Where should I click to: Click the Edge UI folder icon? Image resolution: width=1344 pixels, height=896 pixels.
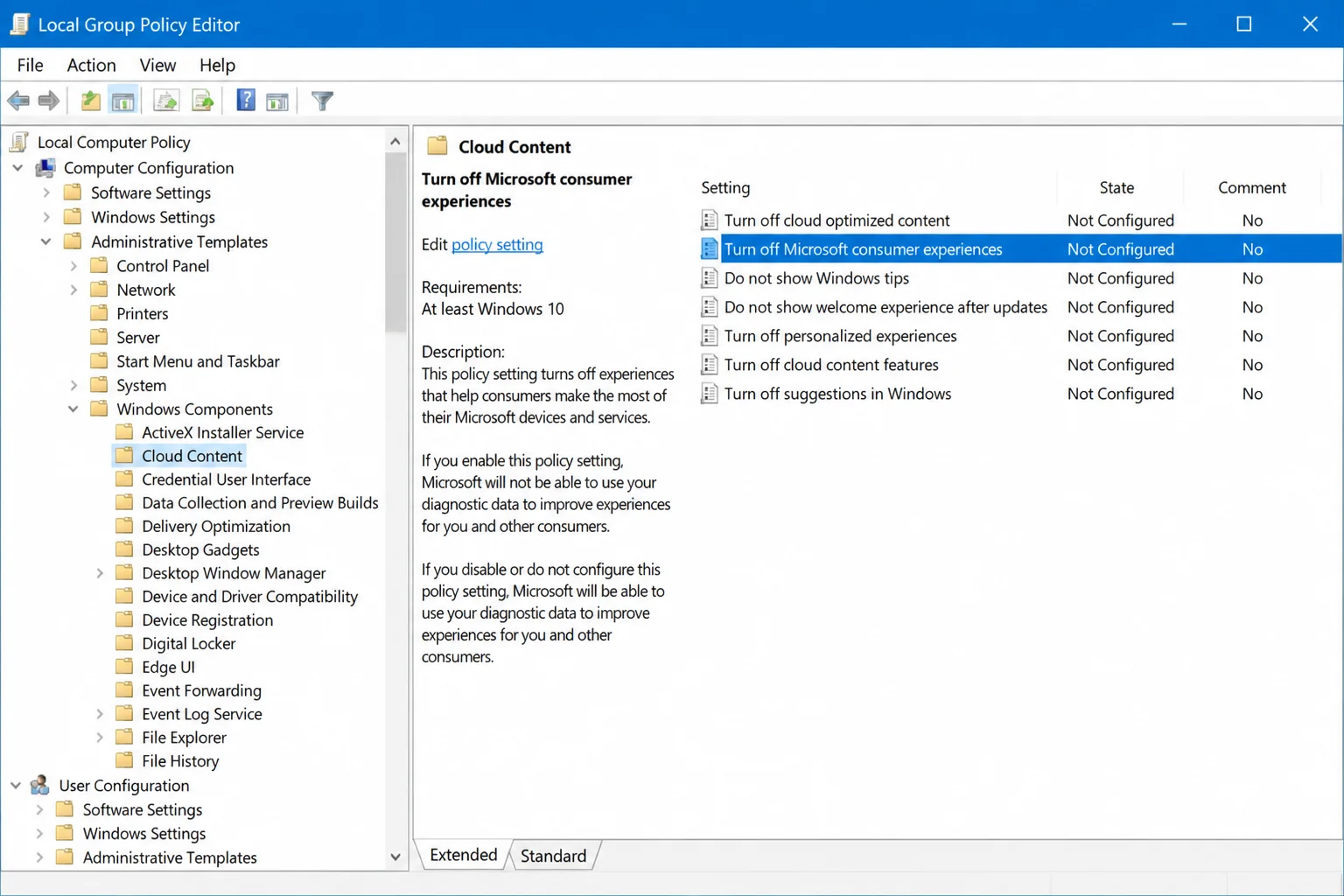point(125,667)
